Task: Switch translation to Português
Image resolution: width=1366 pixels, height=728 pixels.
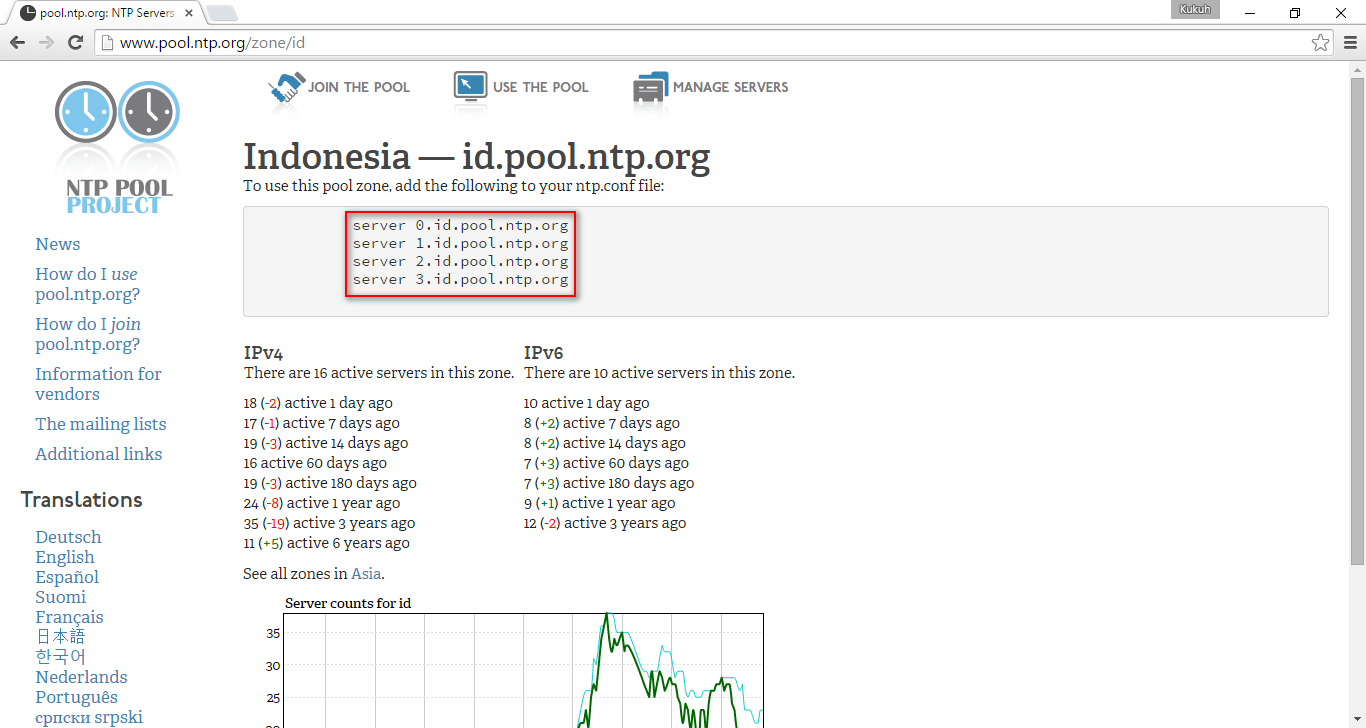Action: click(76, 697)
